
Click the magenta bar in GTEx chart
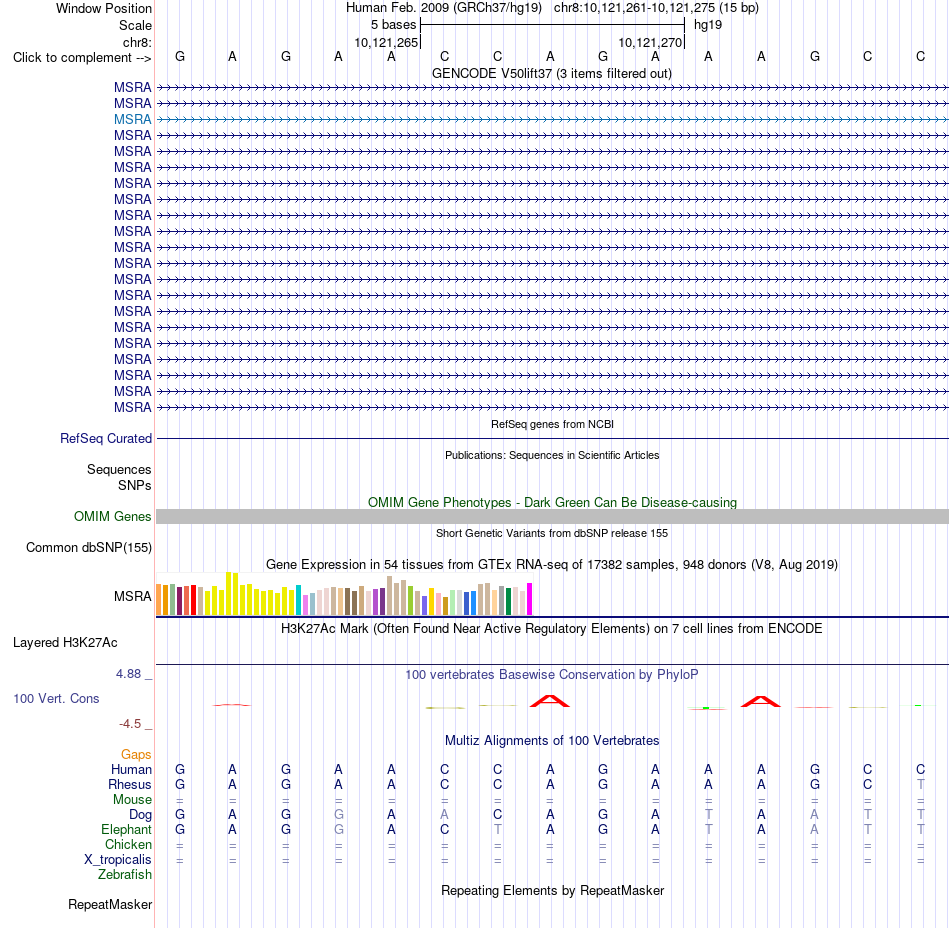pos(530,599)
